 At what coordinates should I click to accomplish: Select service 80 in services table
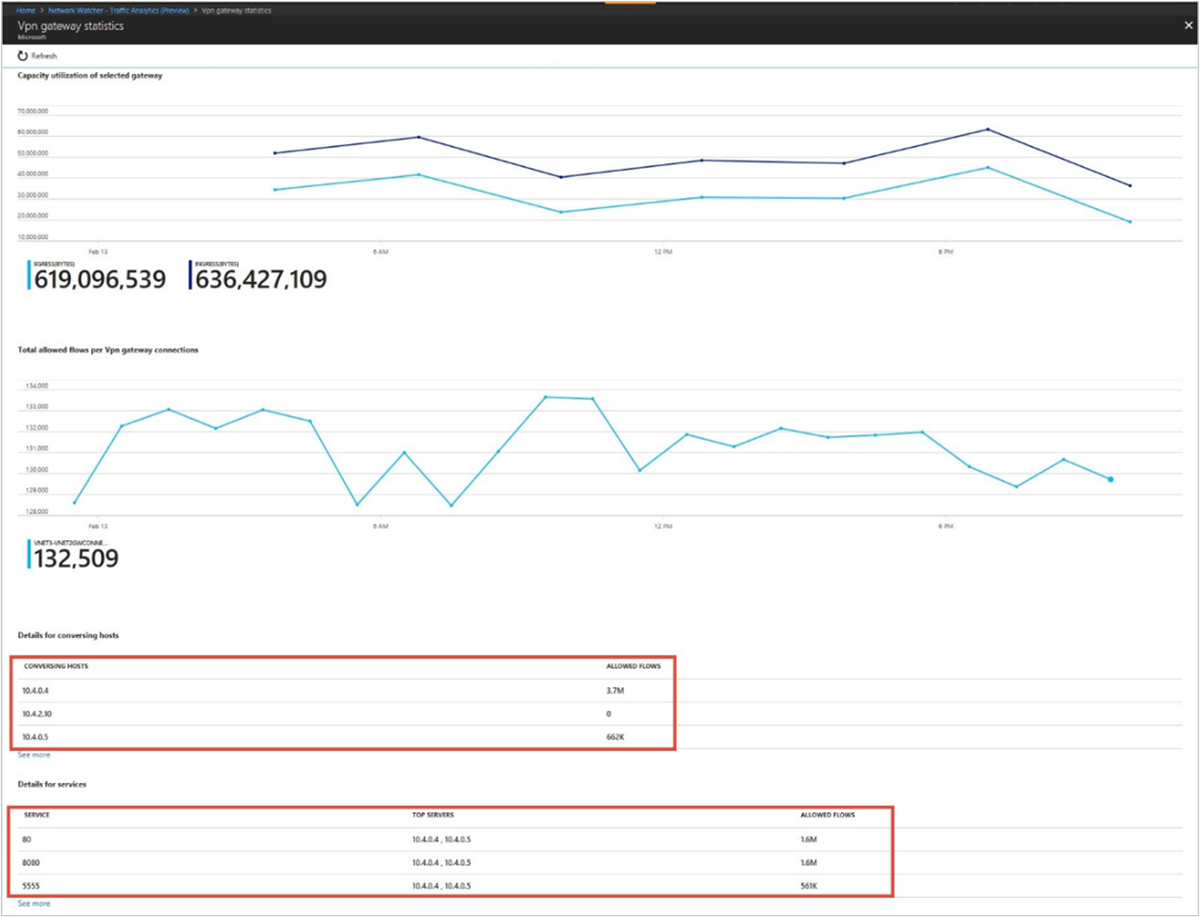pos(25,839)
